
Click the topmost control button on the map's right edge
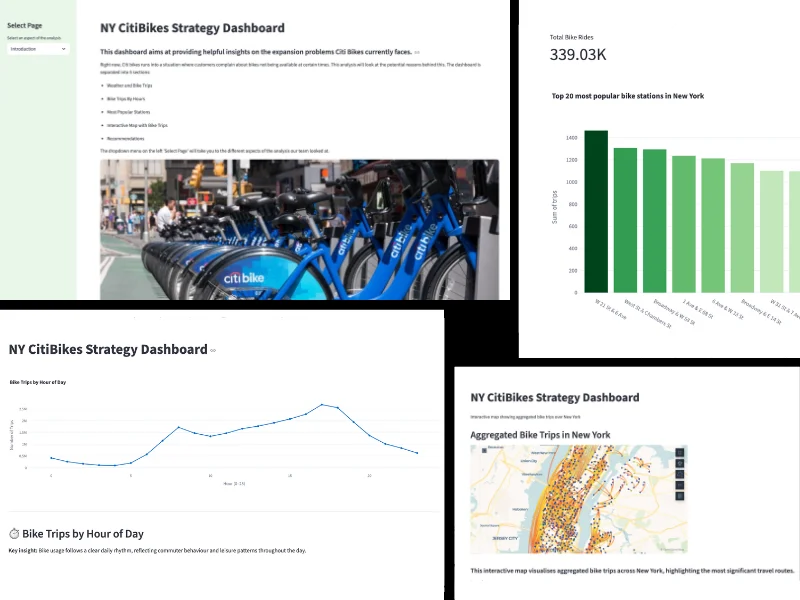click(680, 452)
